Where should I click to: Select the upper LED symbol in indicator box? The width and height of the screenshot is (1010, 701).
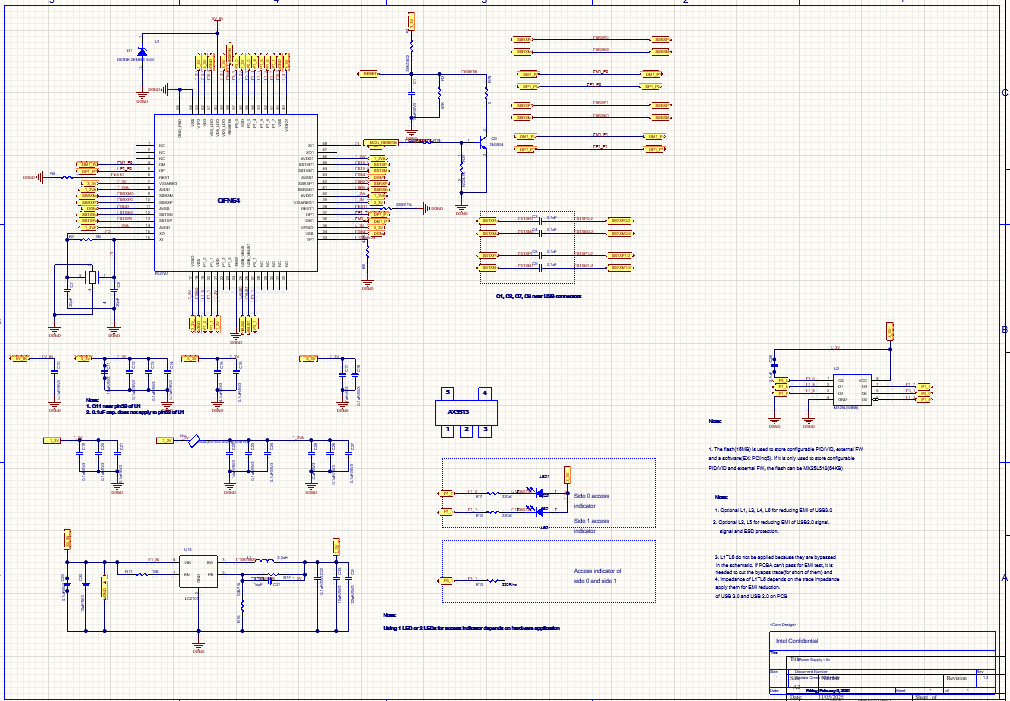(540, 494)
